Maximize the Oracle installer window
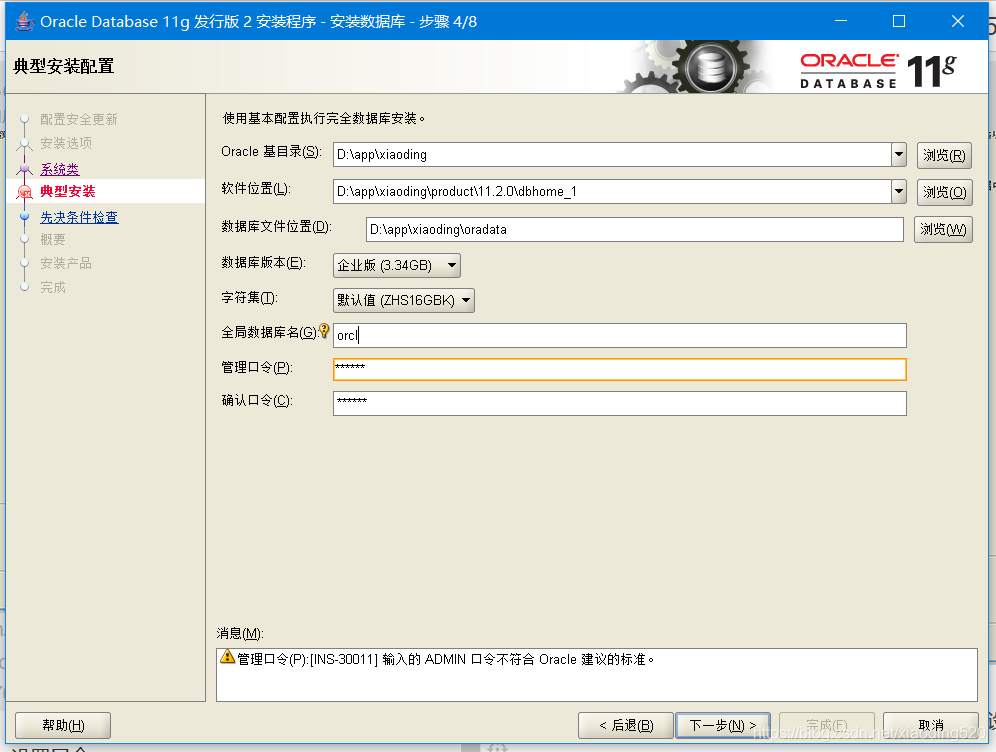The height and width of the screenshot is (752, 996). 899,21
